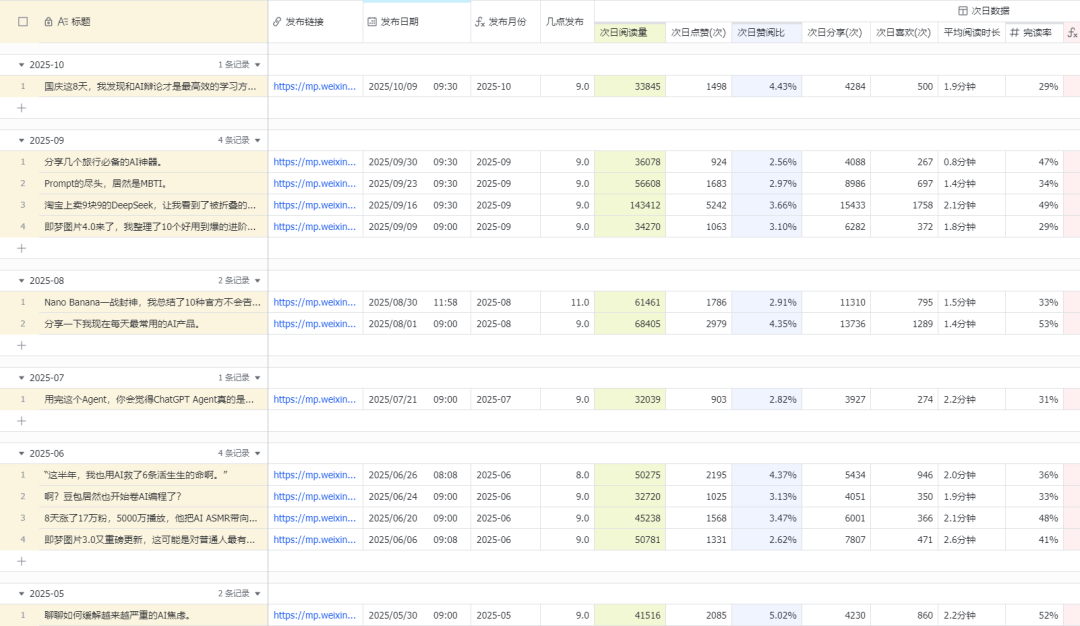Open the weixin link for 2025/06/26 article
The image size is (1080, 626).
point(315,475)
